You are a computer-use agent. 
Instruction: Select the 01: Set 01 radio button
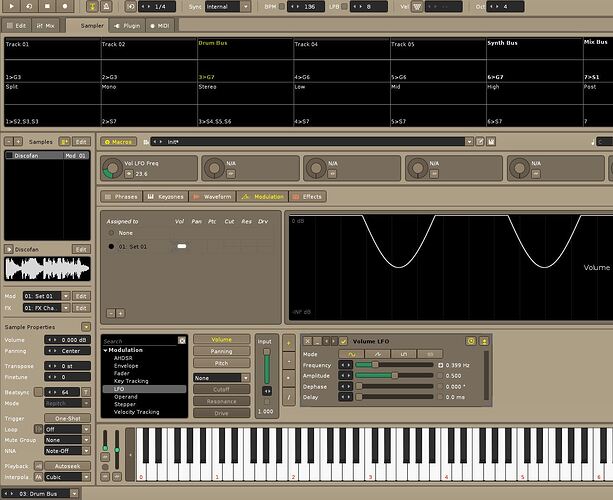coord(111,247)
